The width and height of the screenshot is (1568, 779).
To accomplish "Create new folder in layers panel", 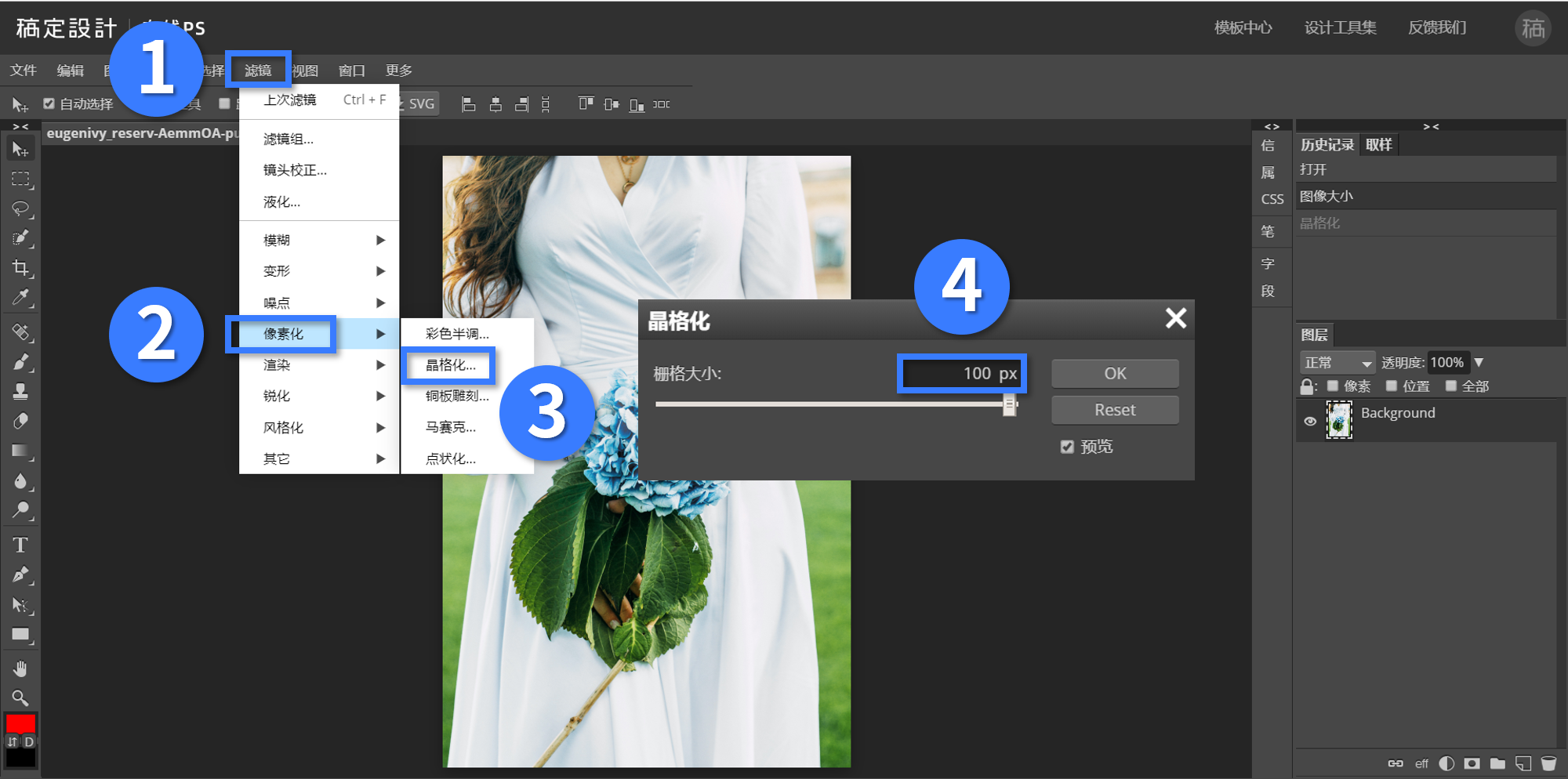I will pyautogui.click(x=1497, y=763).
